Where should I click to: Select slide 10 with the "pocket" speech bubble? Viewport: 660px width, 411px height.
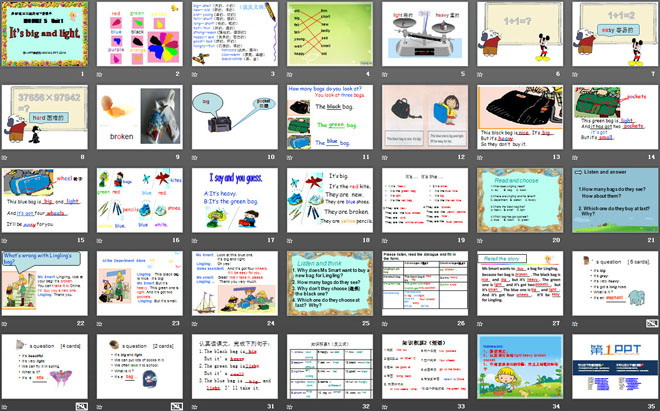pyautogui.click(x=235, y=117)
